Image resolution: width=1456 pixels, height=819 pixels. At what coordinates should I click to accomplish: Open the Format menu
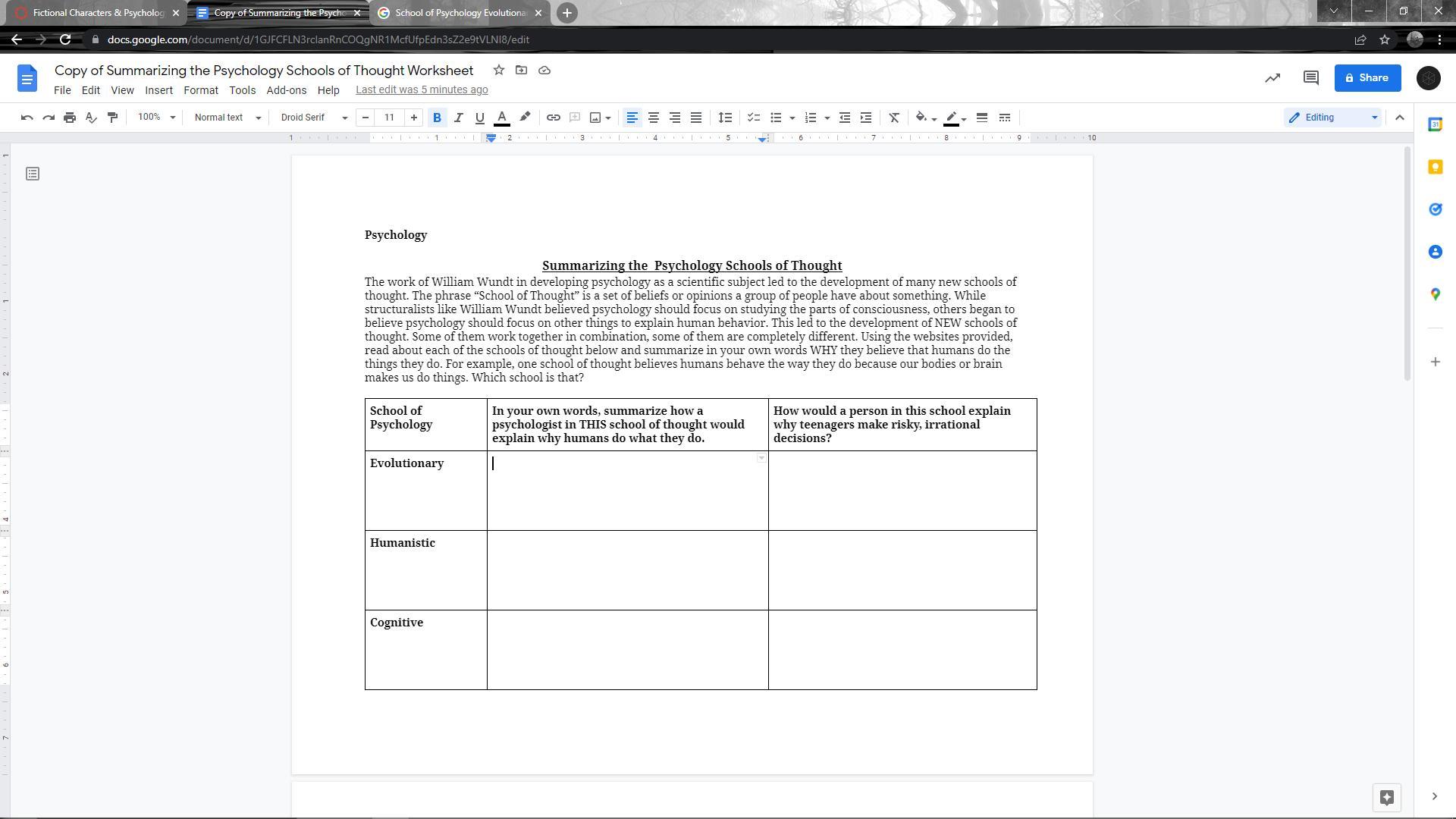click(x=200, y=89)
